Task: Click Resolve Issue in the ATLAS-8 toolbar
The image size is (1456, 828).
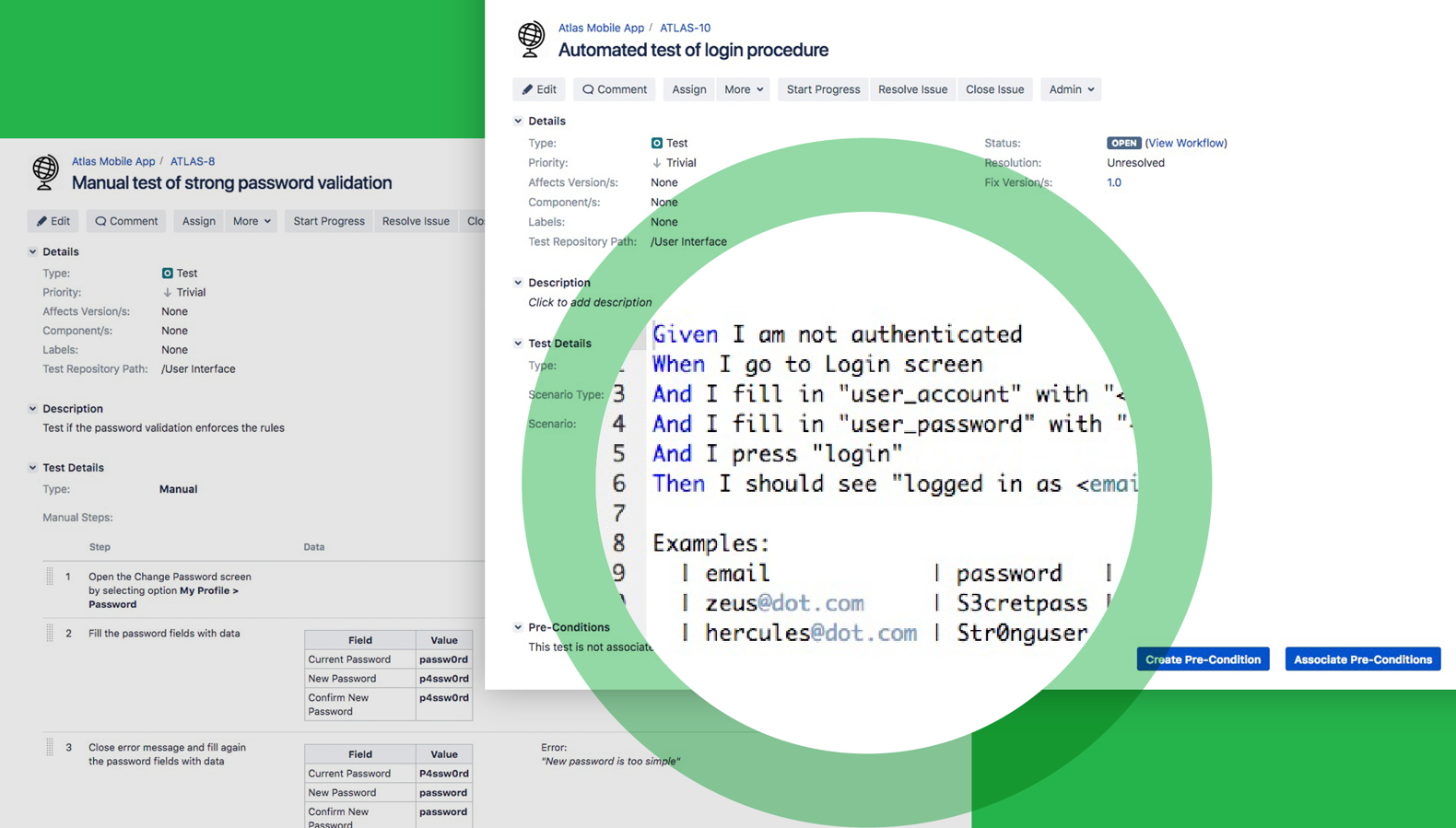Action: tap(416, 221)
